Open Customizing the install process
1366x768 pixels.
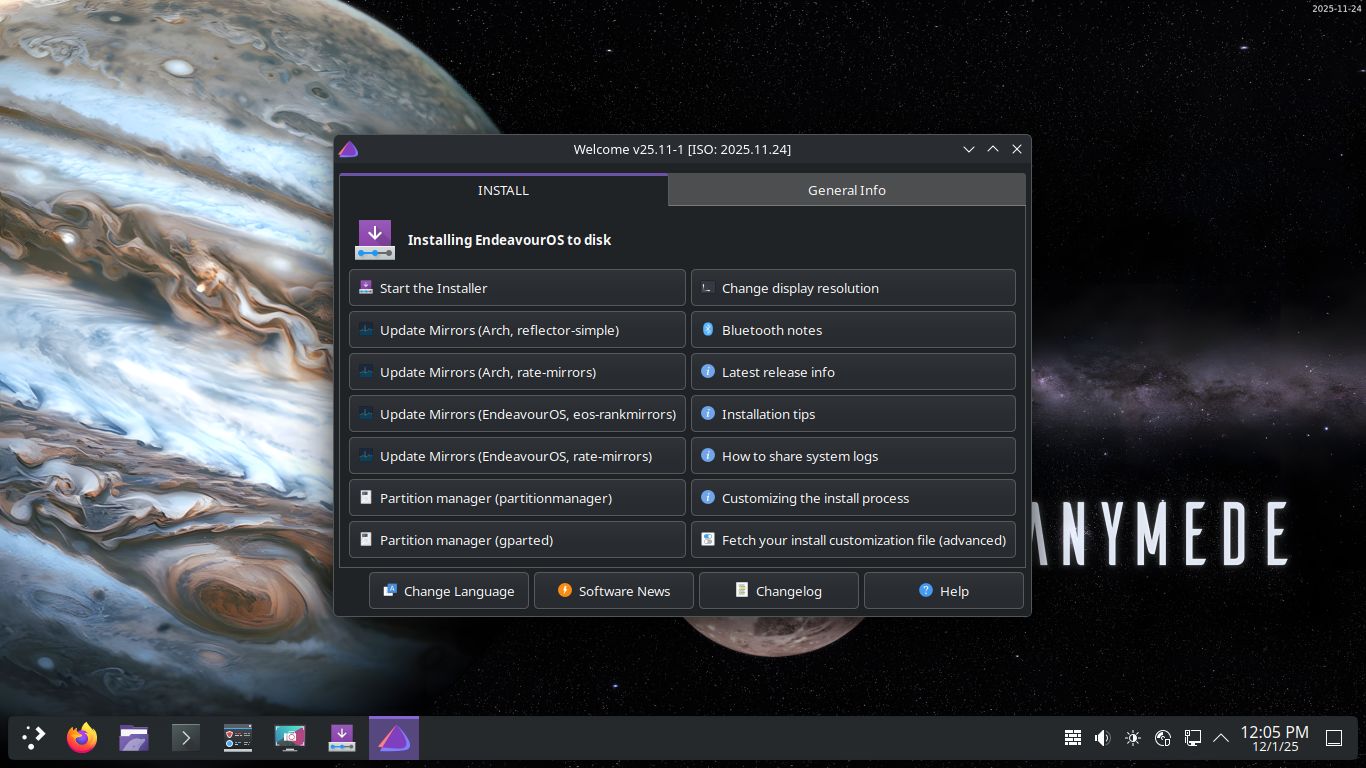coord(853,498)
